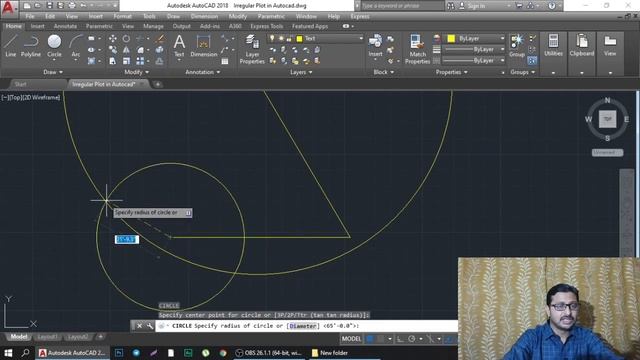Open OBS from the Windows taskbar
Image resolution: width=640 pixels, height=360 pixels.
click(x=269, y=353)
